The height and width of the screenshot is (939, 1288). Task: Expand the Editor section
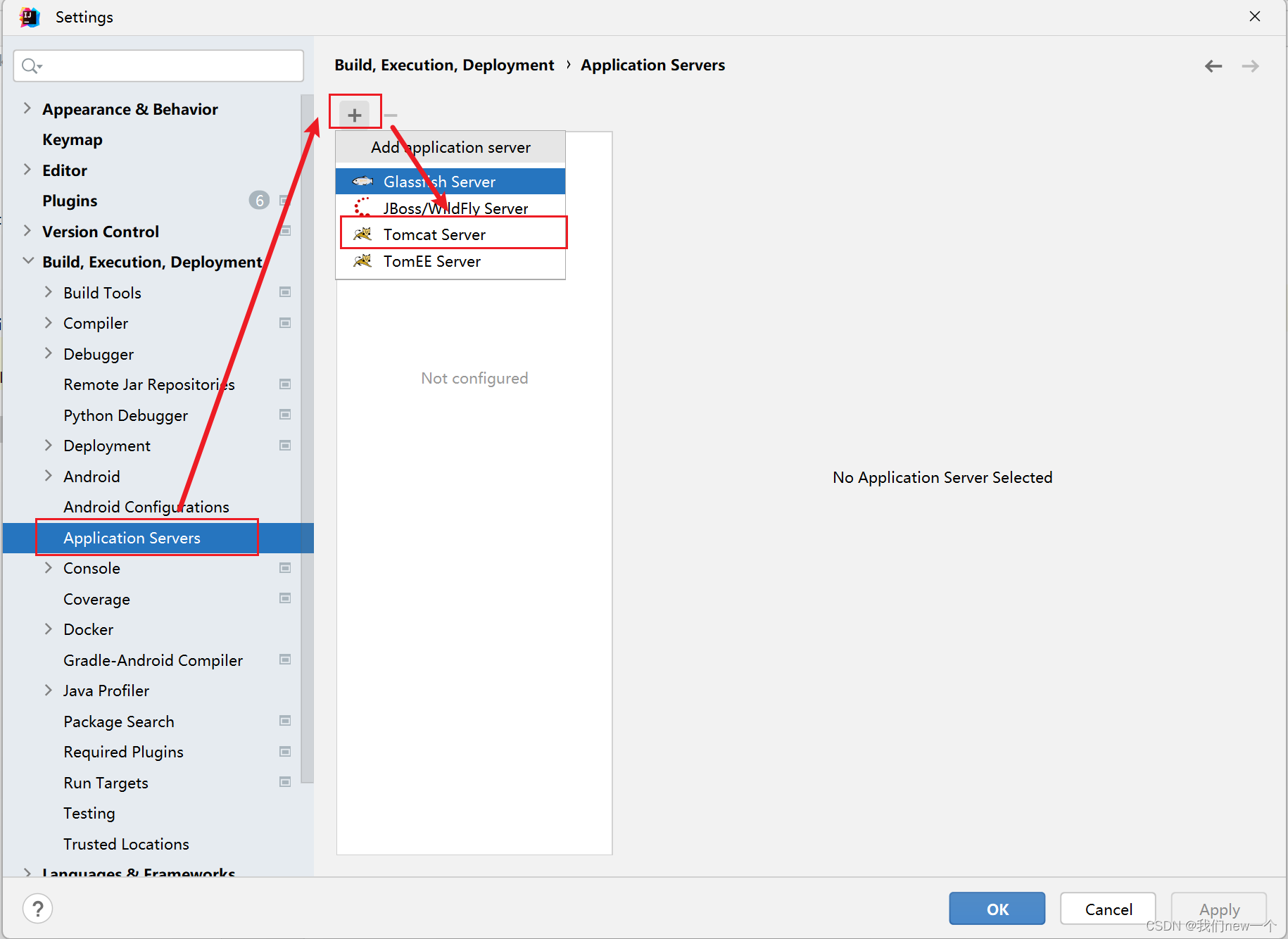pos(27,170)
